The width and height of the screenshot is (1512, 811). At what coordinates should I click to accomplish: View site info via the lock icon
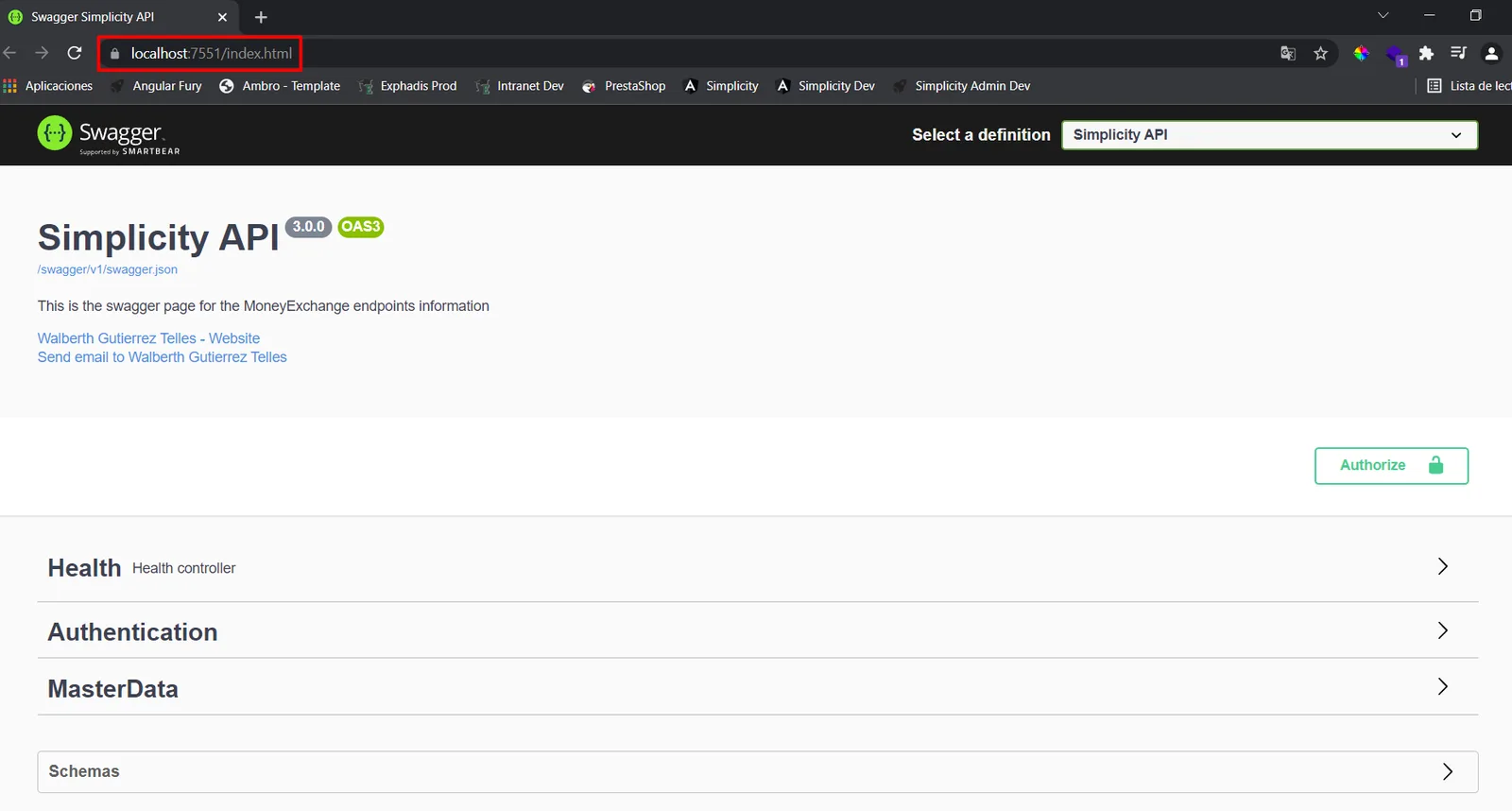tap(115, 54)
